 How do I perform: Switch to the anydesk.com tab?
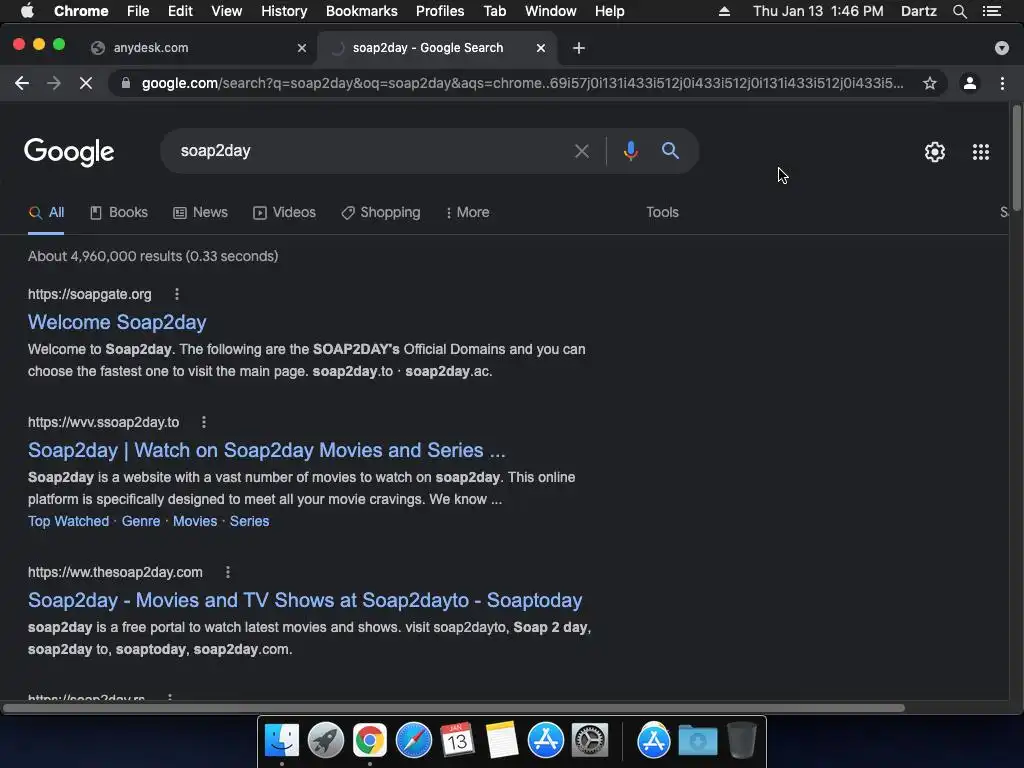pyautogui.click(x=198, y=48)
